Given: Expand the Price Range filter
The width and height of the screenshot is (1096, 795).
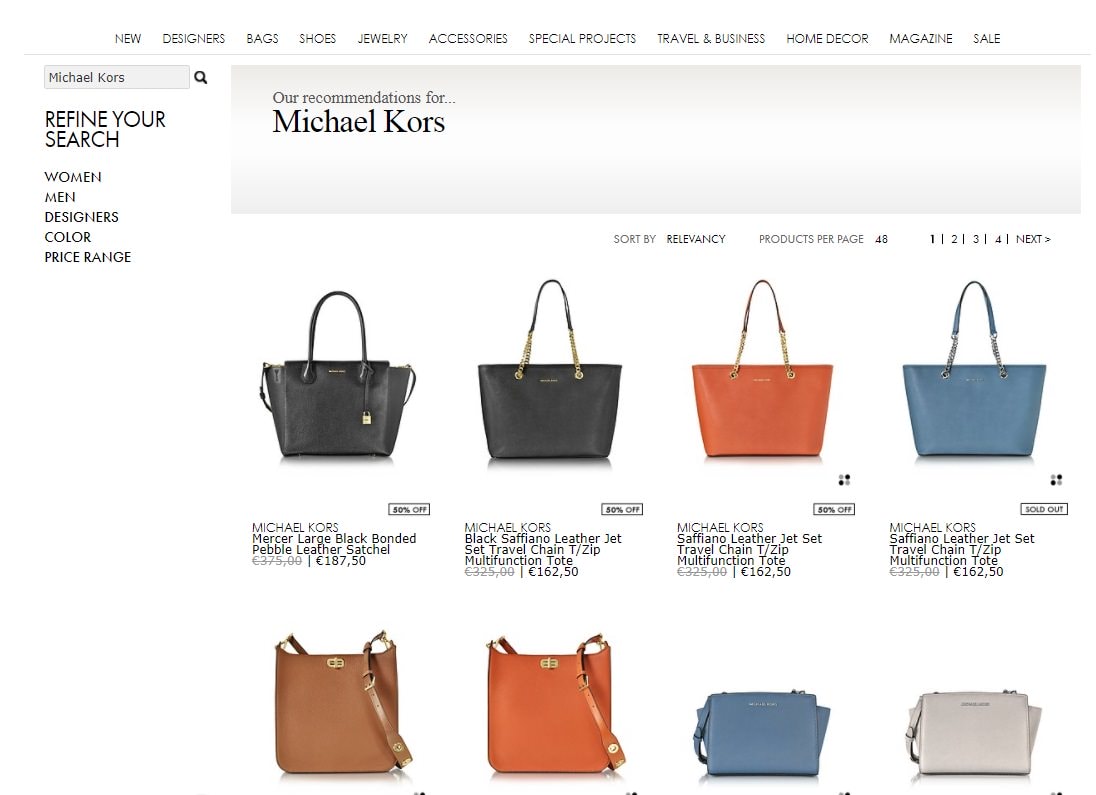Looking at the screenshot, I should tap(87, 257).
